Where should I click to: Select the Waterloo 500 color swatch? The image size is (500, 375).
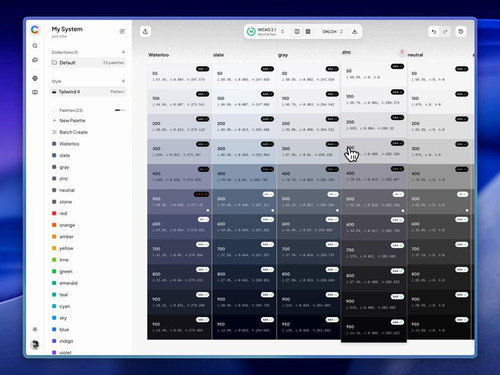179,202
